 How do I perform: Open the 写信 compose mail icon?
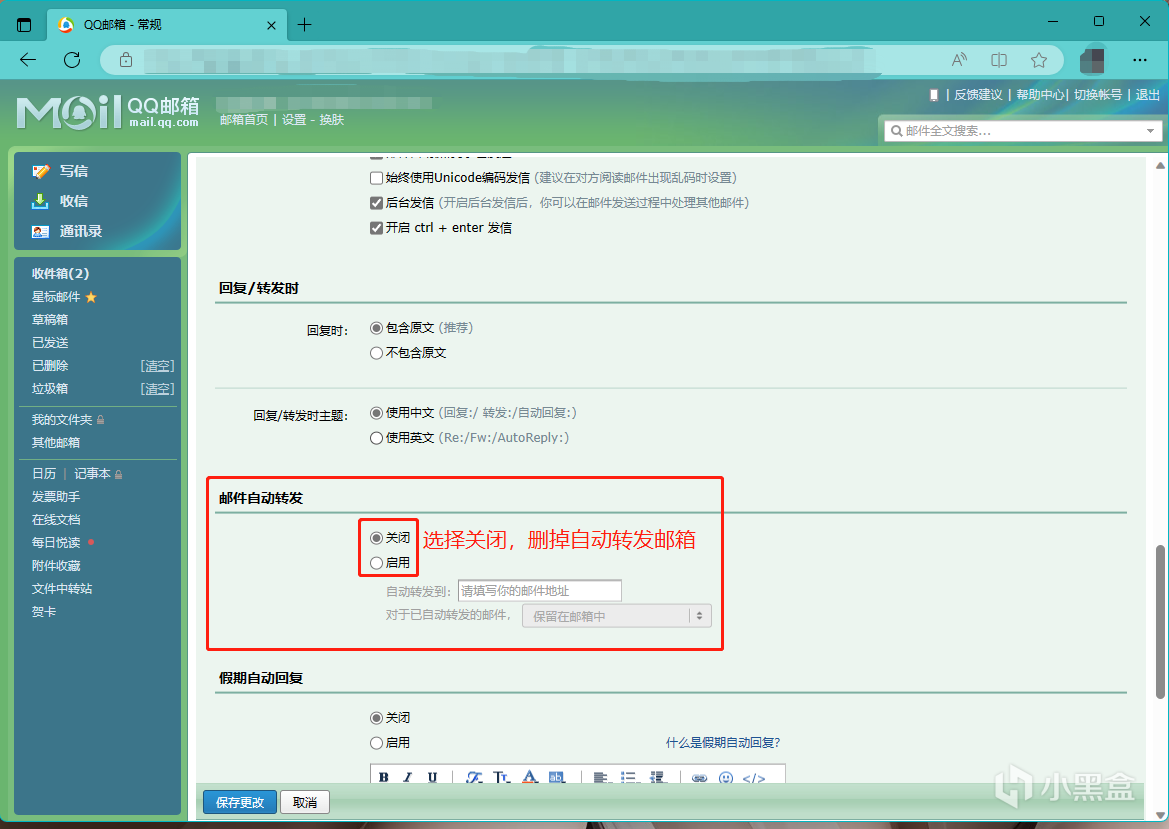(x=40, y=171)
